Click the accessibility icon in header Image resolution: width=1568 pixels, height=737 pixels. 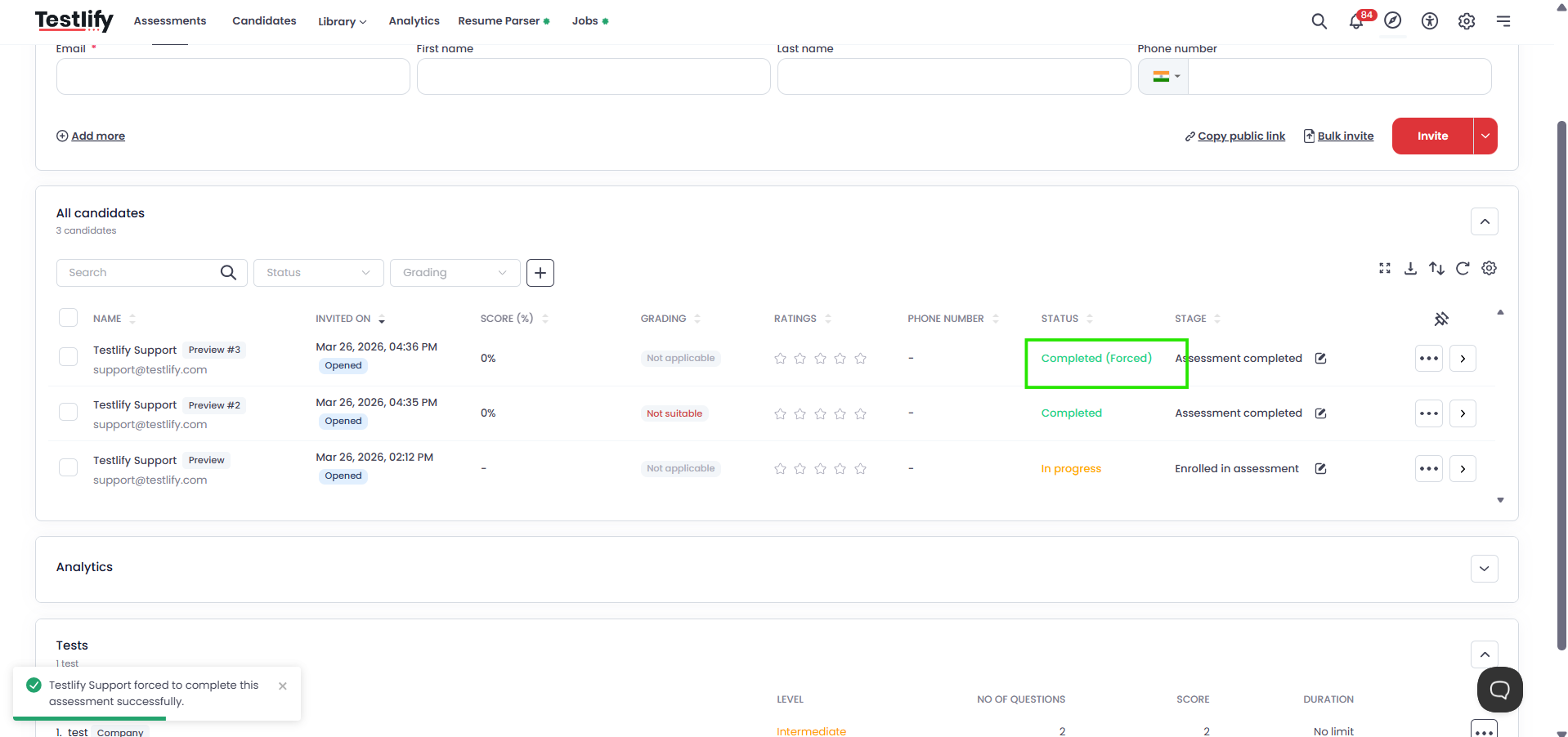1429,21
